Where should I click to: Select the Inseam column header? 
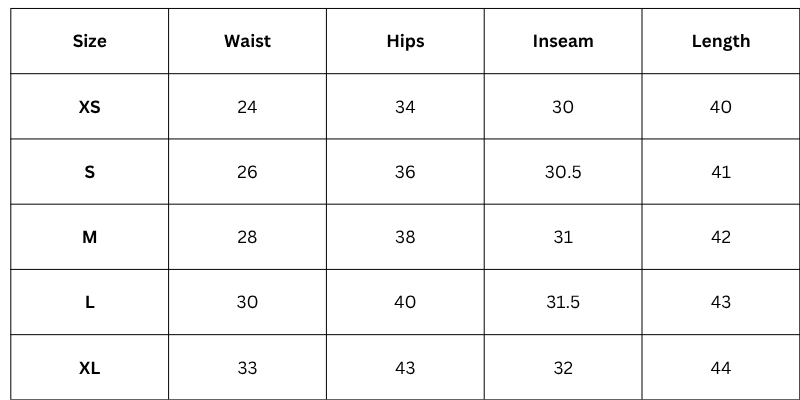(x=563, y=41)
